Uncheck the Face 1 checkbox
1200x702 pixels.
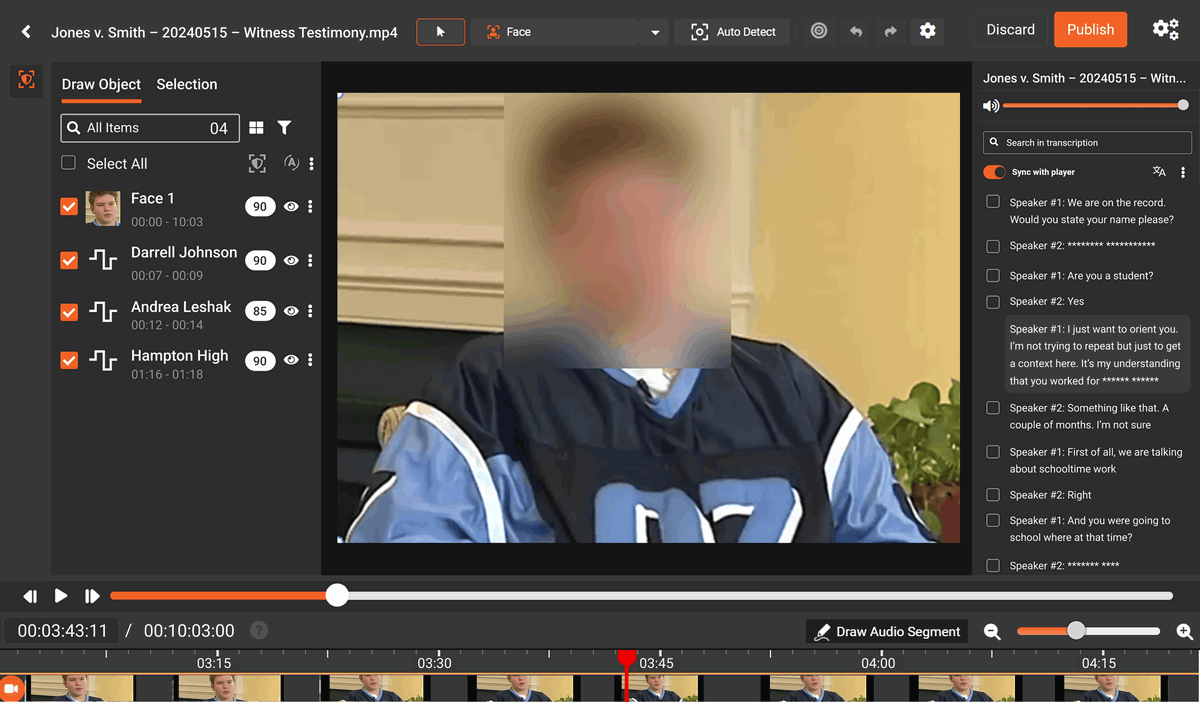[69, 207]
